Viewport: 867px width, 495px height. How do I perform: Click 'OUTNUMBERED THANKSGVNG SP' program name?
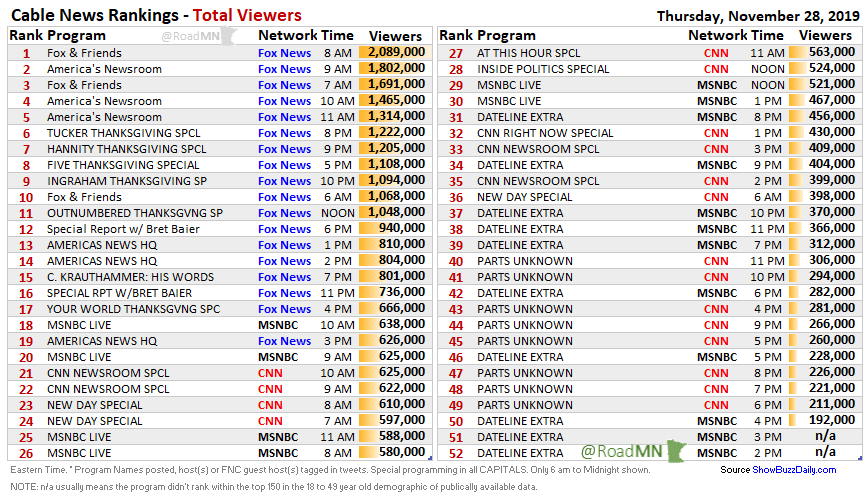tap(135, 213)
